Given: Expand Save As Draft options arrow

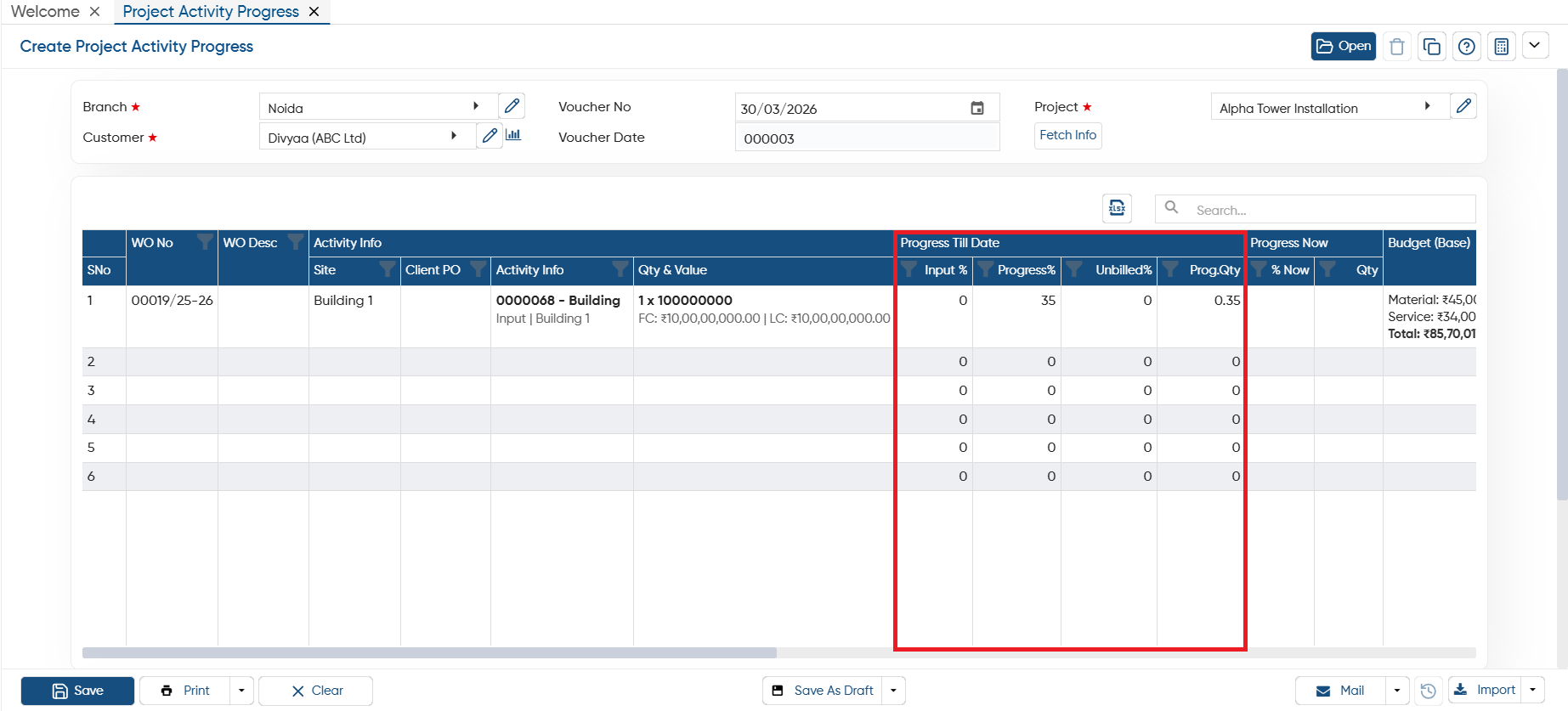Looking at the screenshot, I should (893, 691).
